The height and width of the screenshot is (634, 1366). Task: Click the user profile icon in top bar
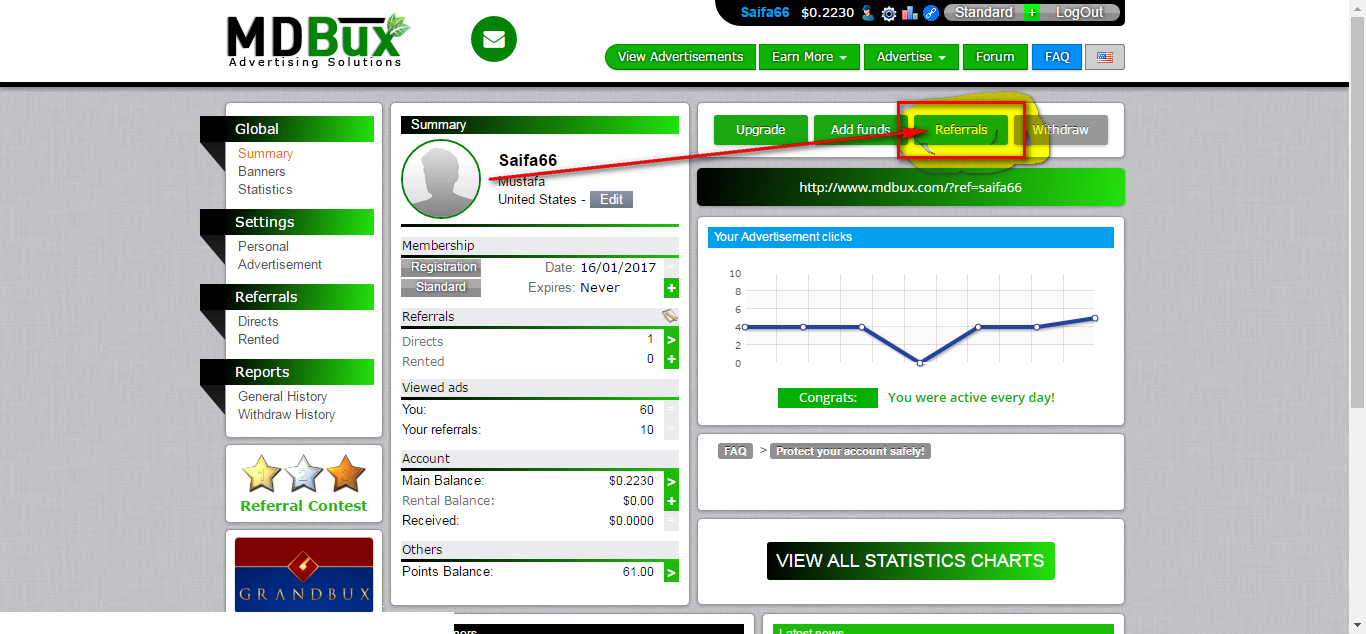867,13
